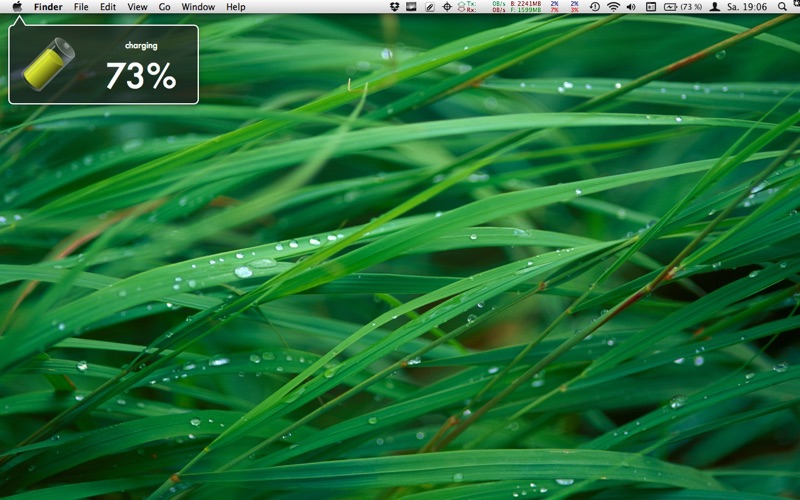The height and width of the screenshot is (500, 800).
Task: Open the volume speaker menu
Action: click(631, 7)
